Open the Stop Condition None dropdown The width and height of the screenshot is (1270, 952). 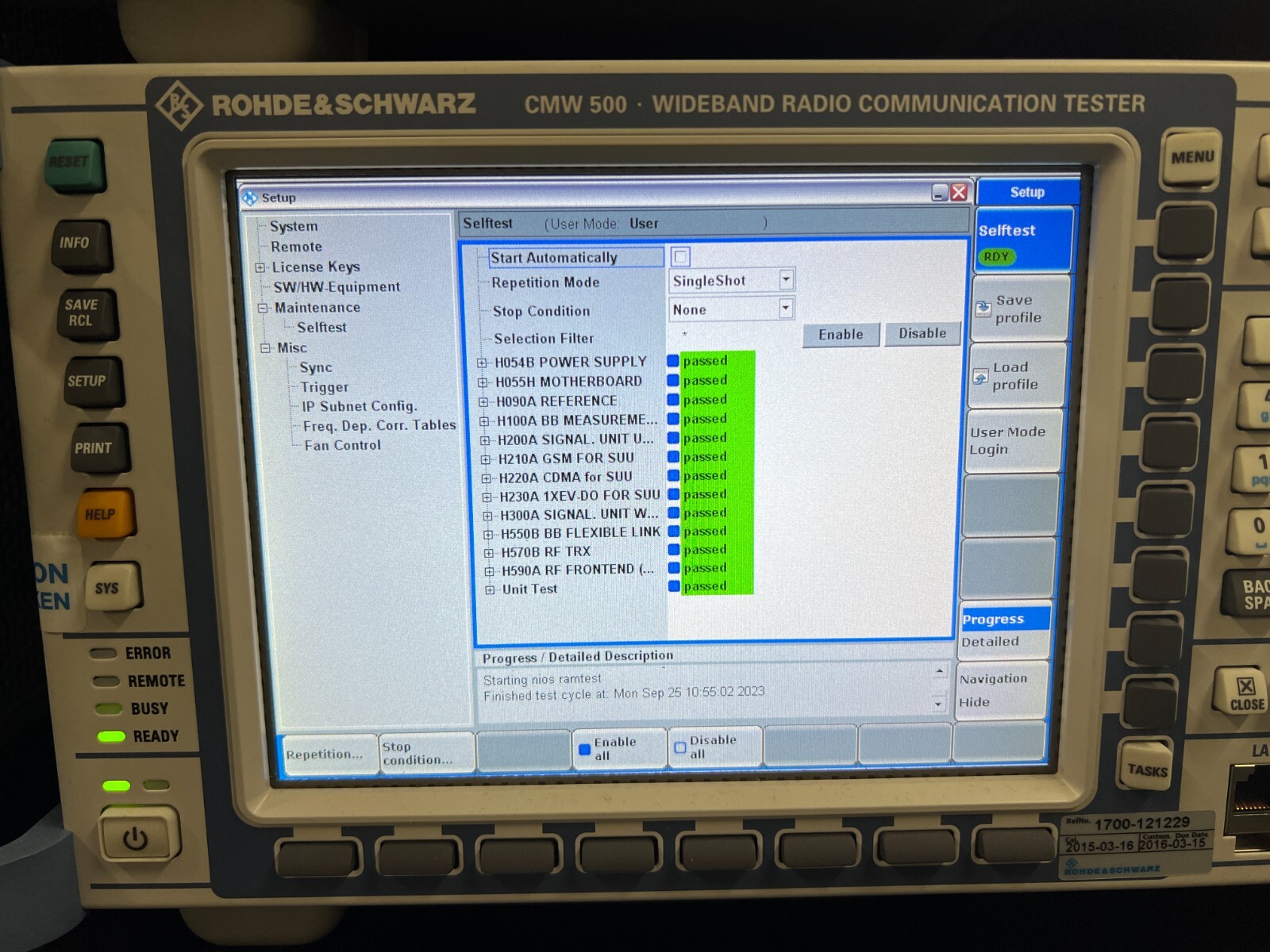coord(785,308)
